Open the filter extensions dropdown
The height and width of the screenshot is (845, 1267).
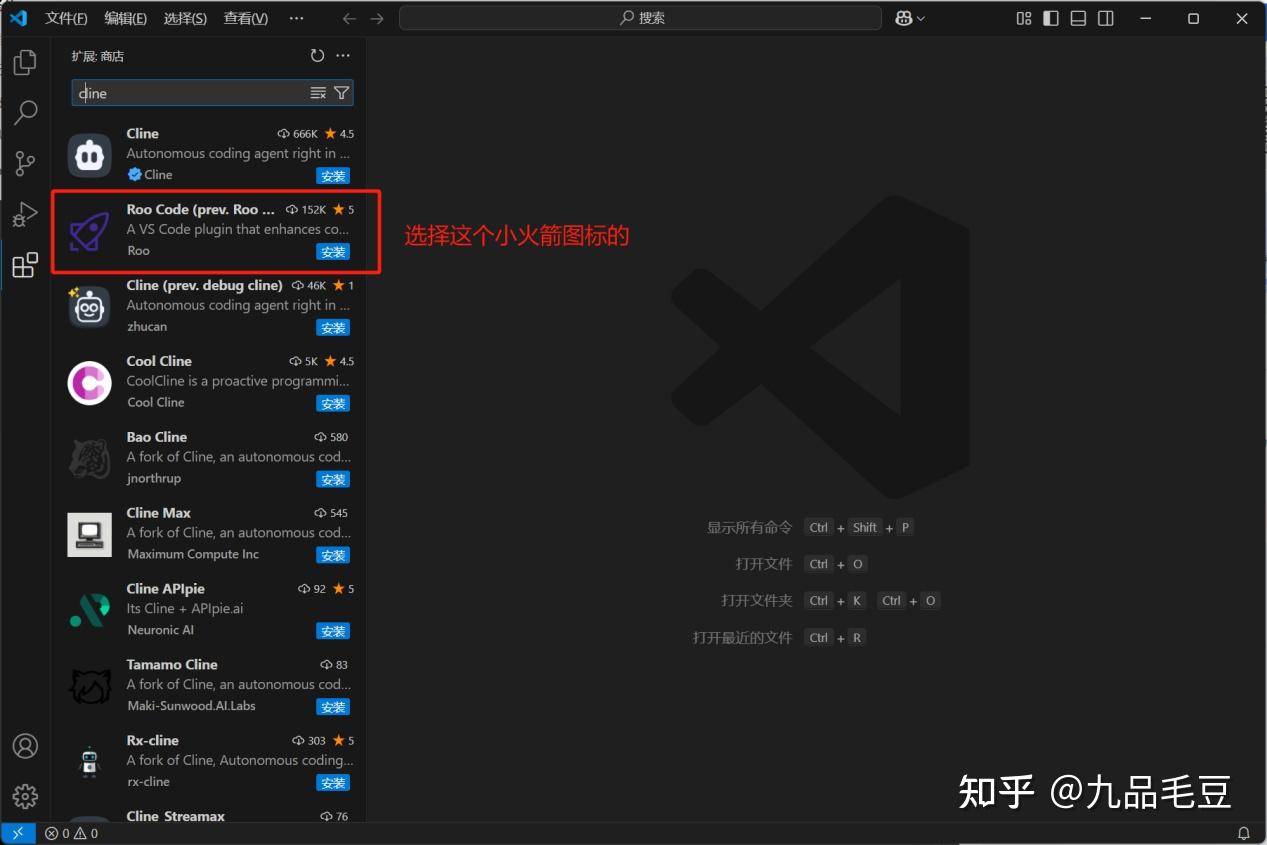click(x=342, y=92)
